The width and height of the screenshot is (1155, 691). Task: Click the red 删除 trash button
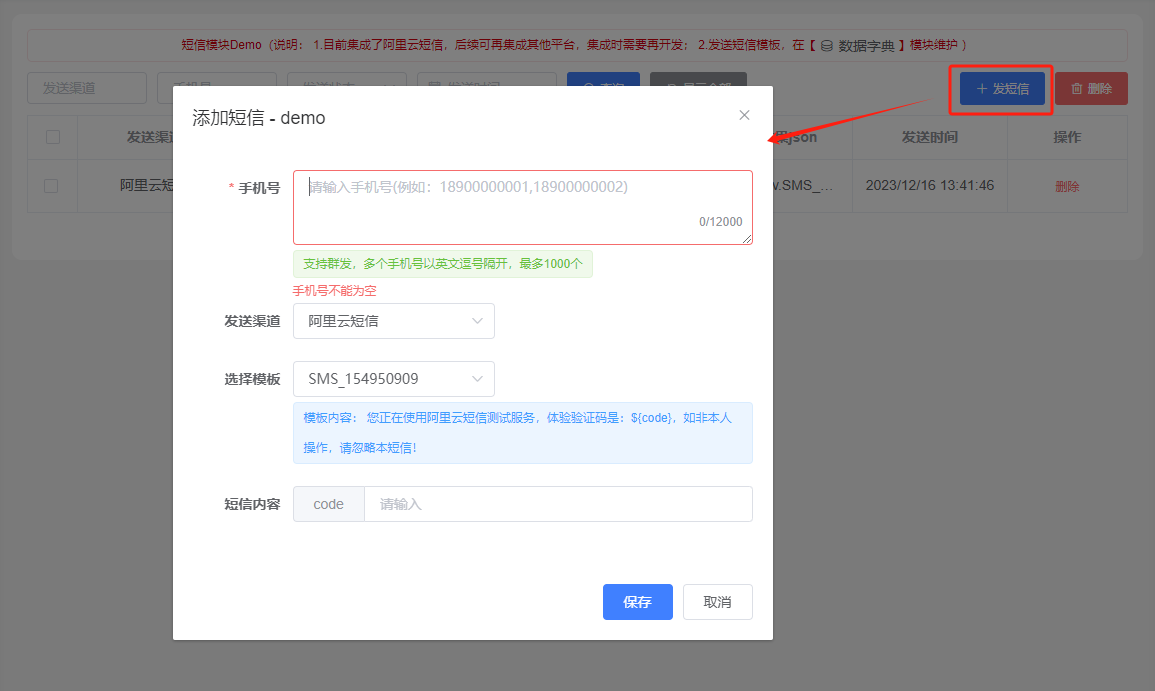pyautogui.click(x=1091, y=88)
